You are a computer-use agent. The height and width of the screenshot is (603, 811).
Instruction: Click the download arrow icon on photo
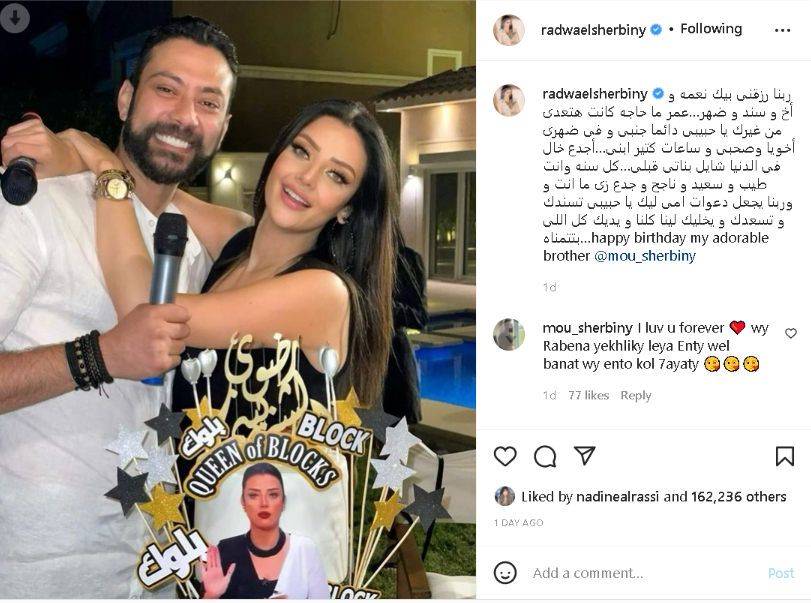(x=14, y=18)
